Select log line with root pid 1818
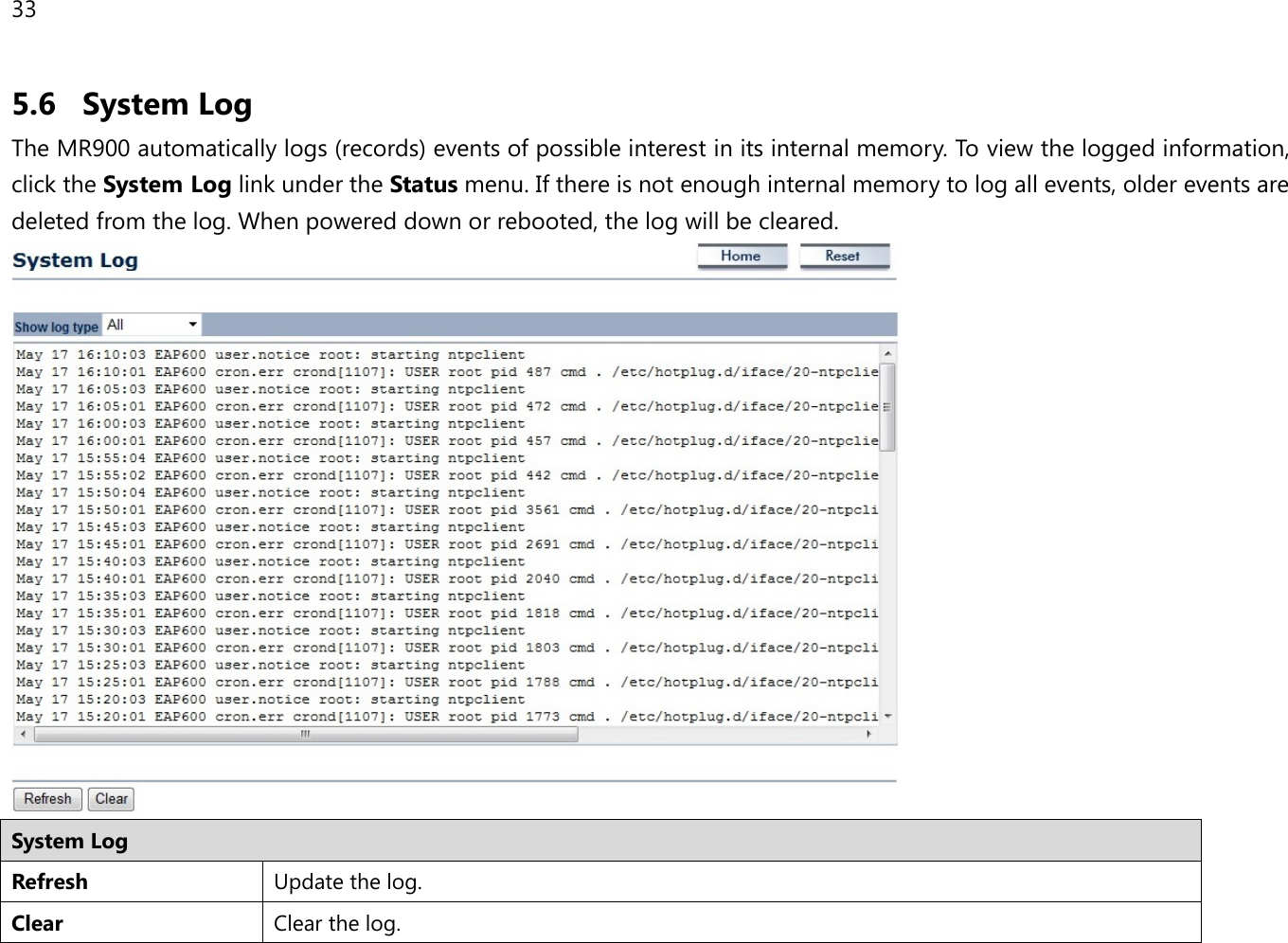This screenshot has width=1288, height=943. click(447, 614)
